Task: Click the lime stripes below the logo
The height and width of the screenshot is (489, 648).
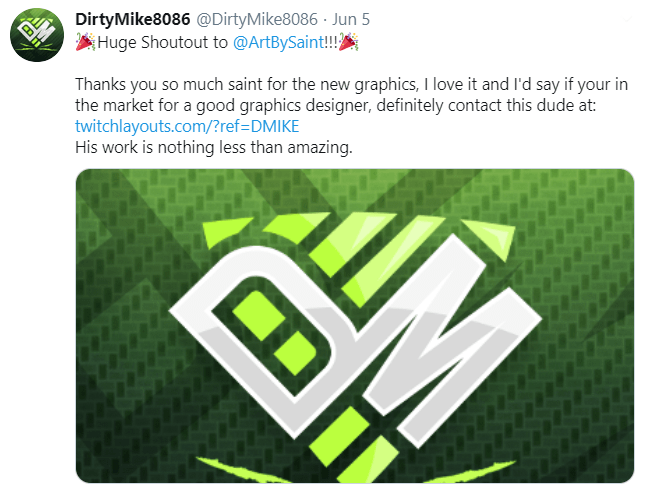Action: click(x=353, y=444)
